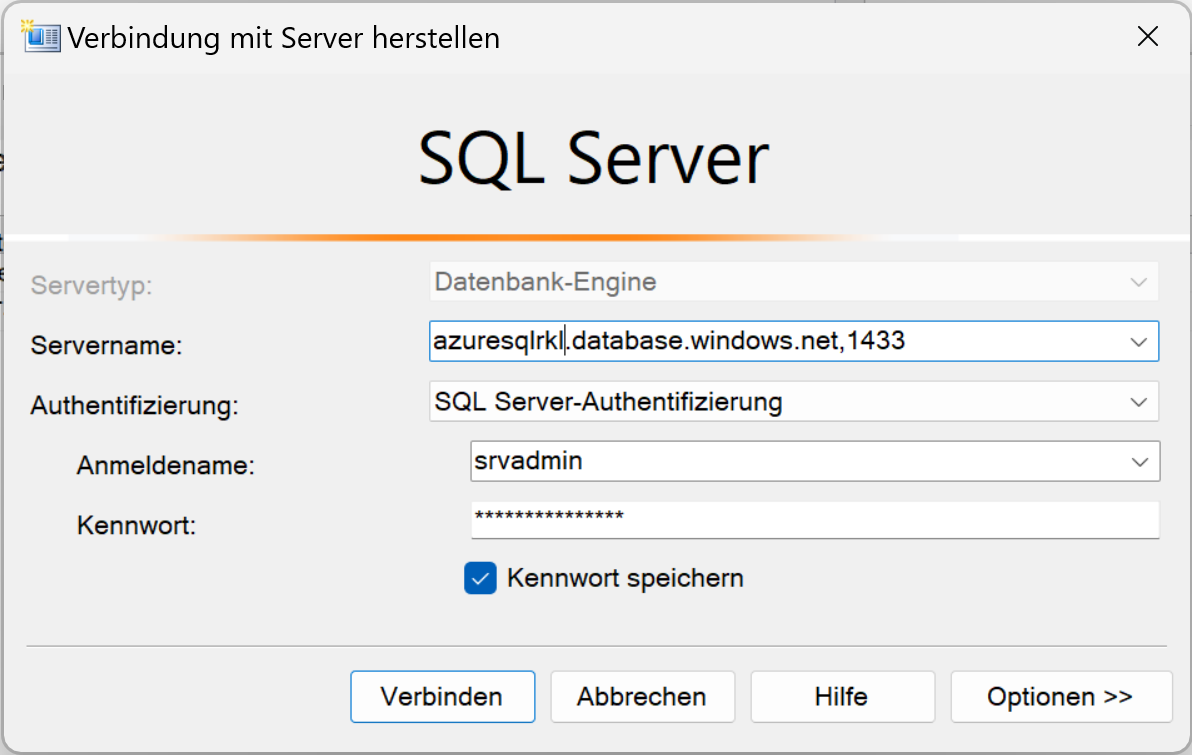
Task: Click the Anmeldename: label
Action: (x=166, y=465)
